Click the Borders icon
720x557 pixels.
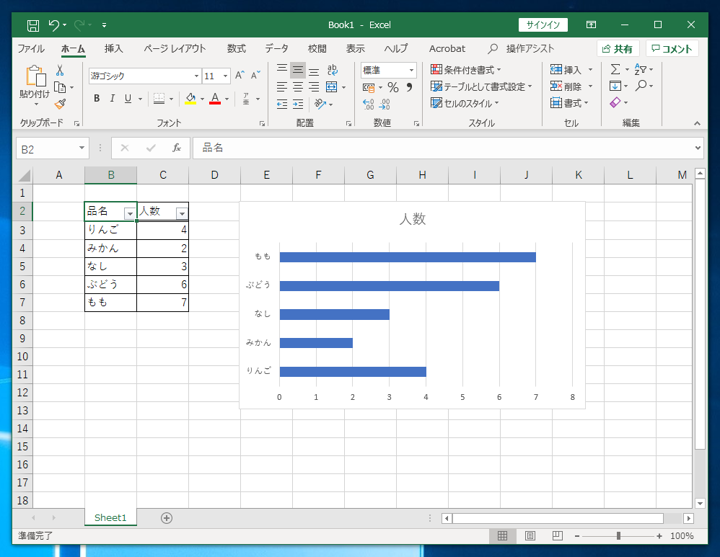pos(159,99)
